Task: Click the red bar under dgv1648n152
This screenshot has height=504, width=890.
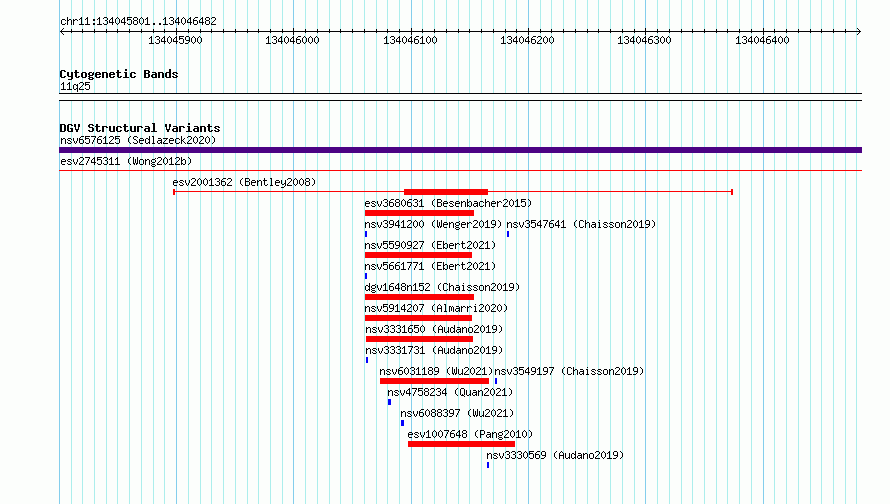Action: pos(419,297)
